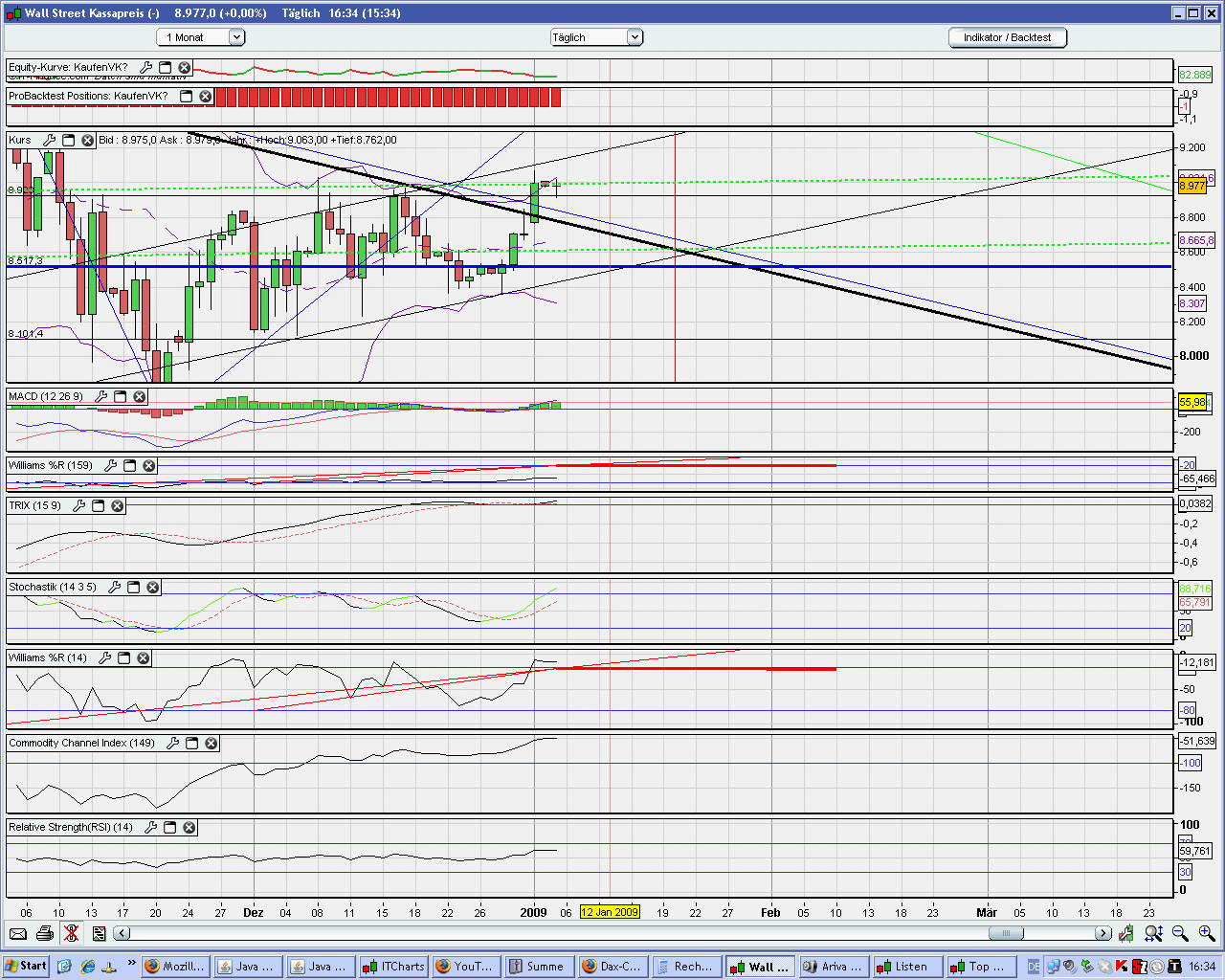
Task: Maximize the Commodity Channel Index panel
Action: pyautogui.click(x=191, y=743)
